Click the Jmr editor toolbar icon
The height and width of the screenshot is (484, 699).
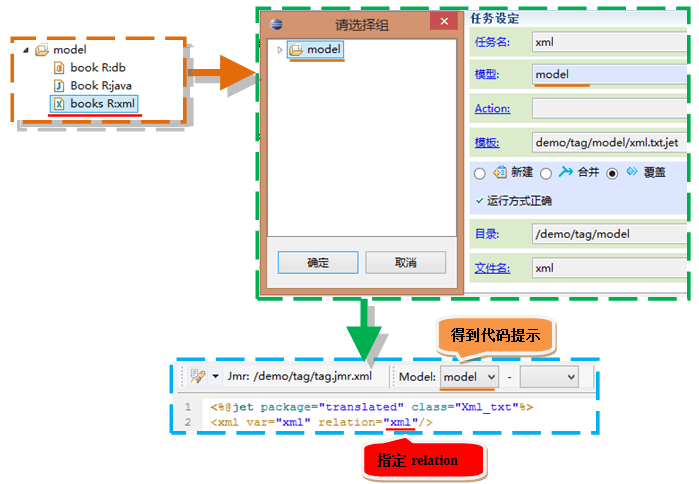tap(197, 376)
